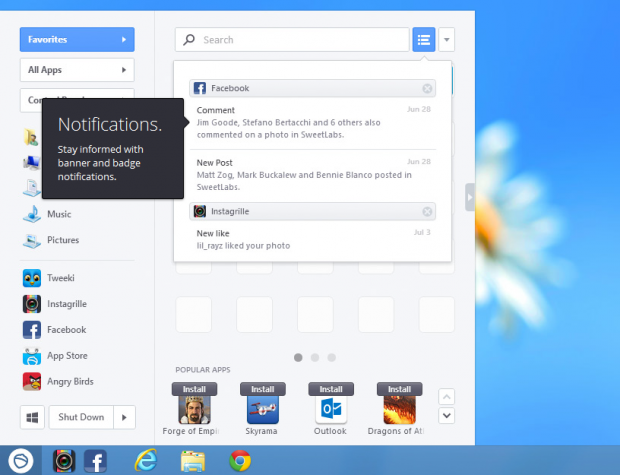Expand the Shut Down options arrow
Screen dimensions: 620x475
coord(125,417)
